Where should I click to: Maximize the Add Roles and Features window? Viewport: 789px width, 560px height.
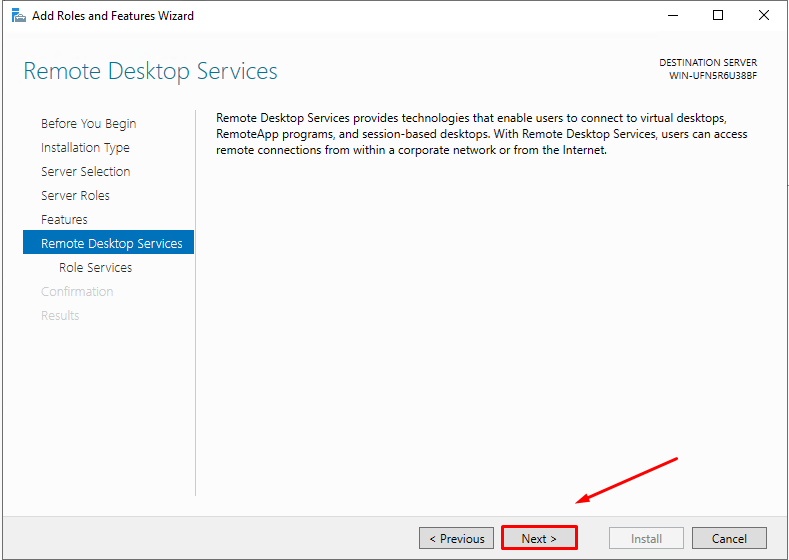click(718, 16)
